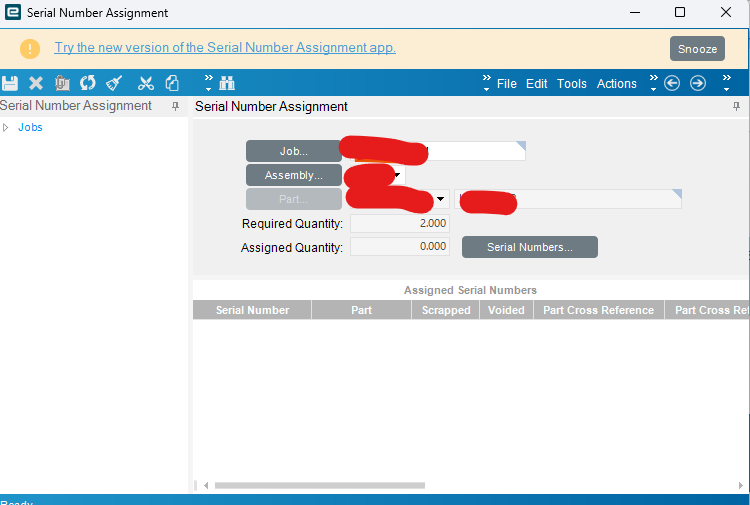Click the part description field
The height and width of the screenshot is (505, 750).
(568, 198)
